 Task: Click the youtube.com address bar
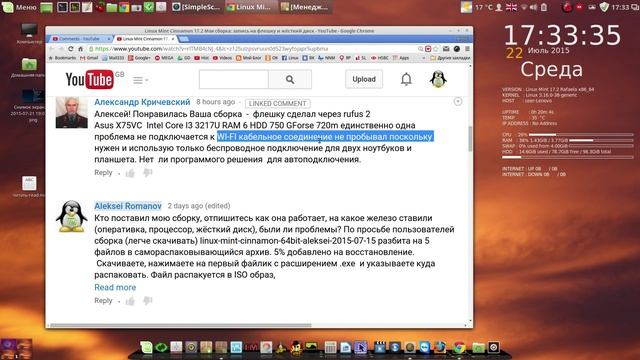[253, 49]
